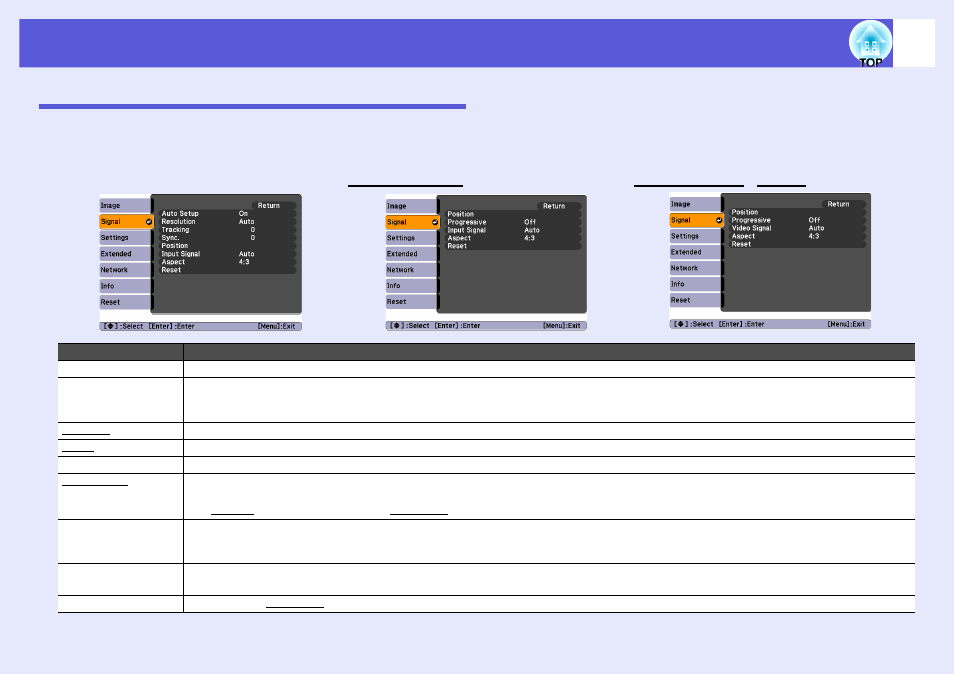Select Aspect in menu with Progressive and Input Signal
Screen dimensions: 954x674
(459, 238)
